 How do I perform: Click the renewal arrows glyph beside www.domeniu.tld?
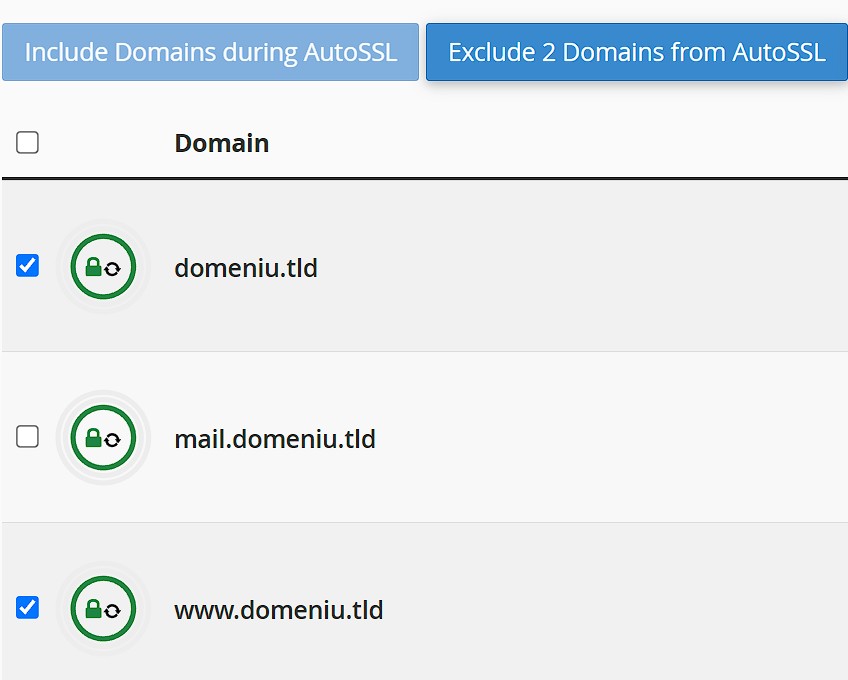pyautogui.click(x=112, y=611)
